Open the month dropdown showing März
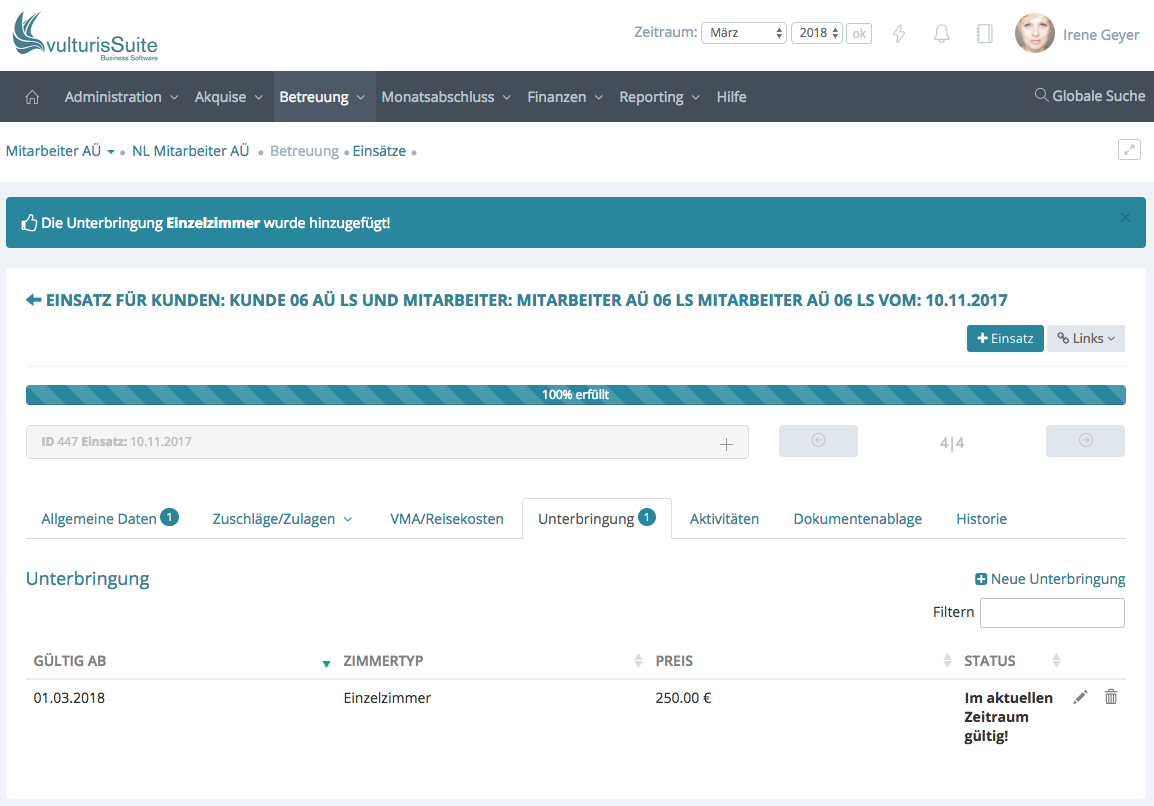 pyautogui.click(x=744, y=33)
